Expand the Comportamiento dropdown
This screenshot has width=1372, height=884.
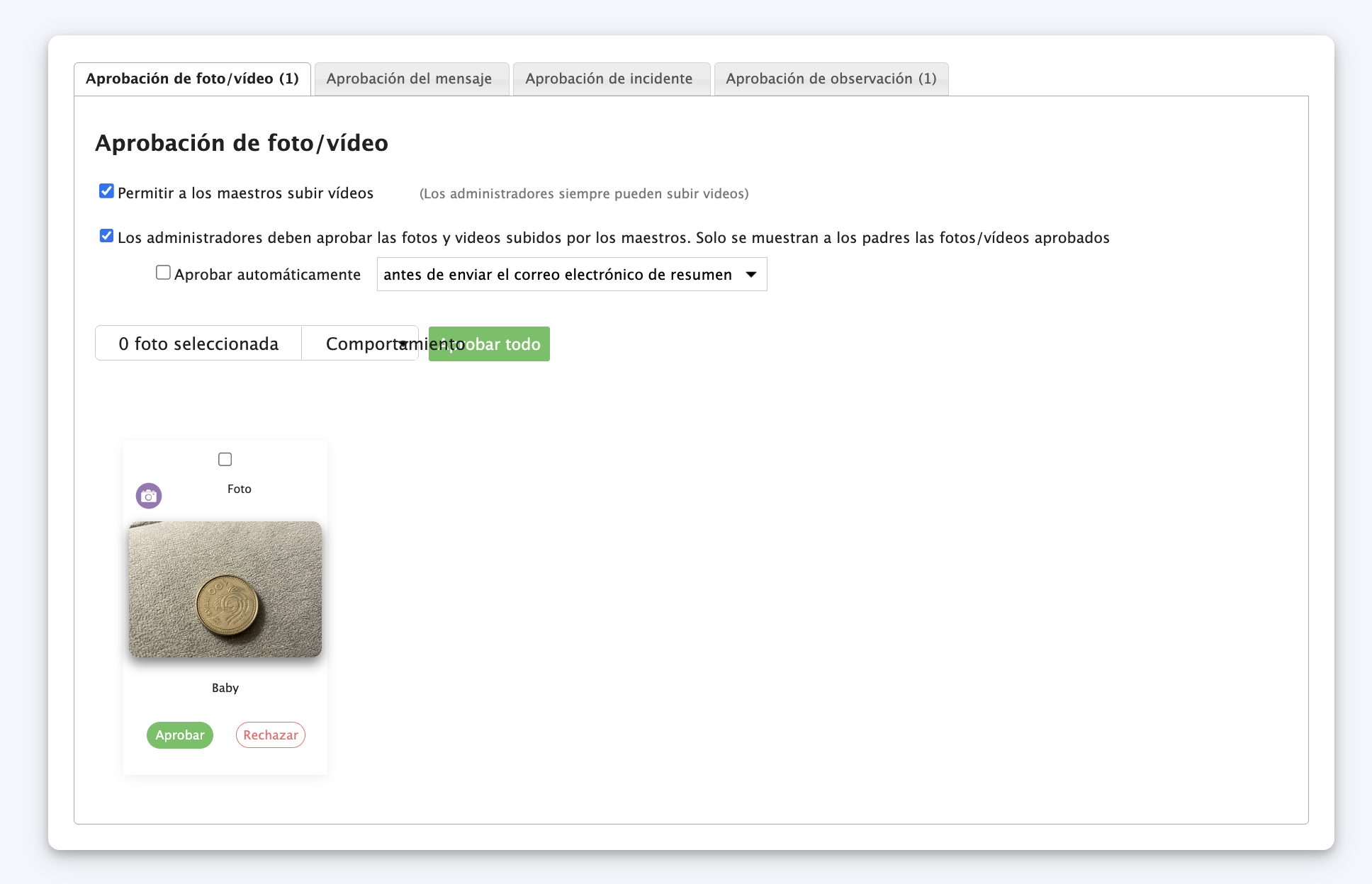(x=360, y=344)
